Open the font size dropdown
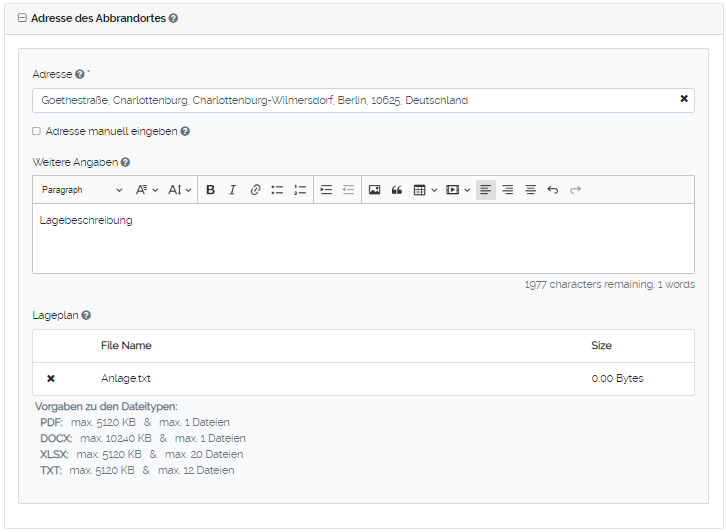726x532 pixels. click(x=180, y=190)
